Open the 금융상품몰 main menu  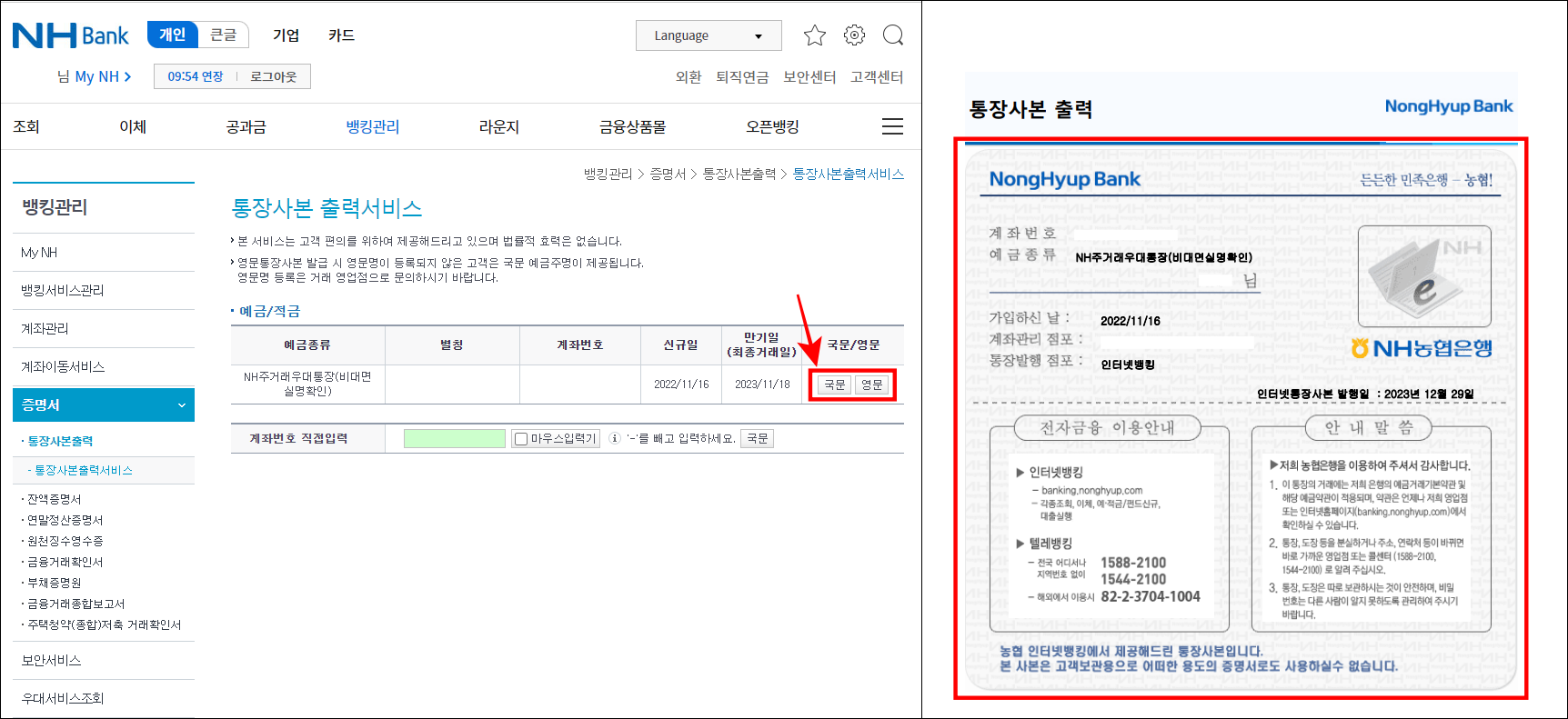click(632, 126)
